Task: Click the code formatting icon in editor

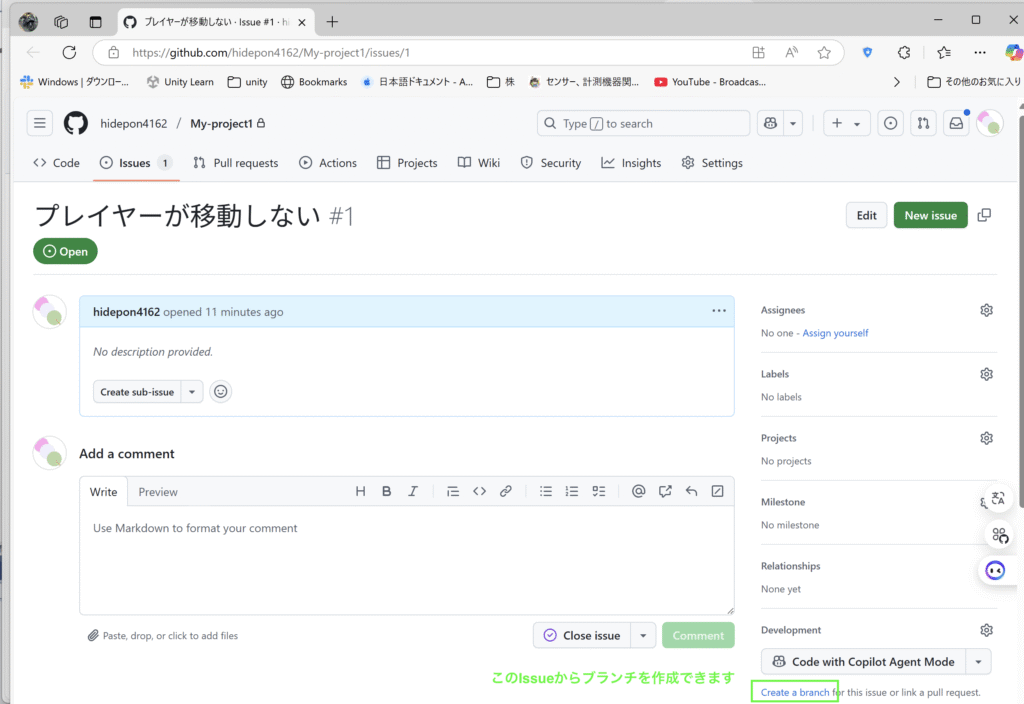Action: coord(479,491)
